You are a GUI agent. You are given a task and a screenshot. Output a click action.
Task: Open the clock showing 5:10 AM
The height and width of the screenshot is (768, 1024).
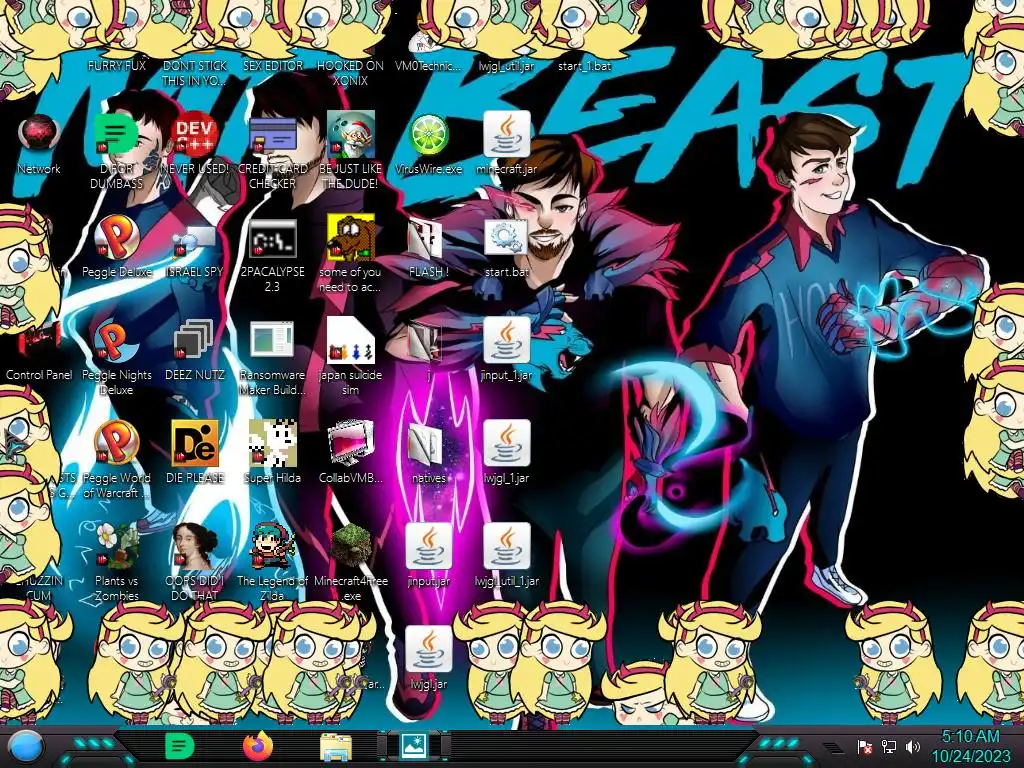[x=970, y=746]
